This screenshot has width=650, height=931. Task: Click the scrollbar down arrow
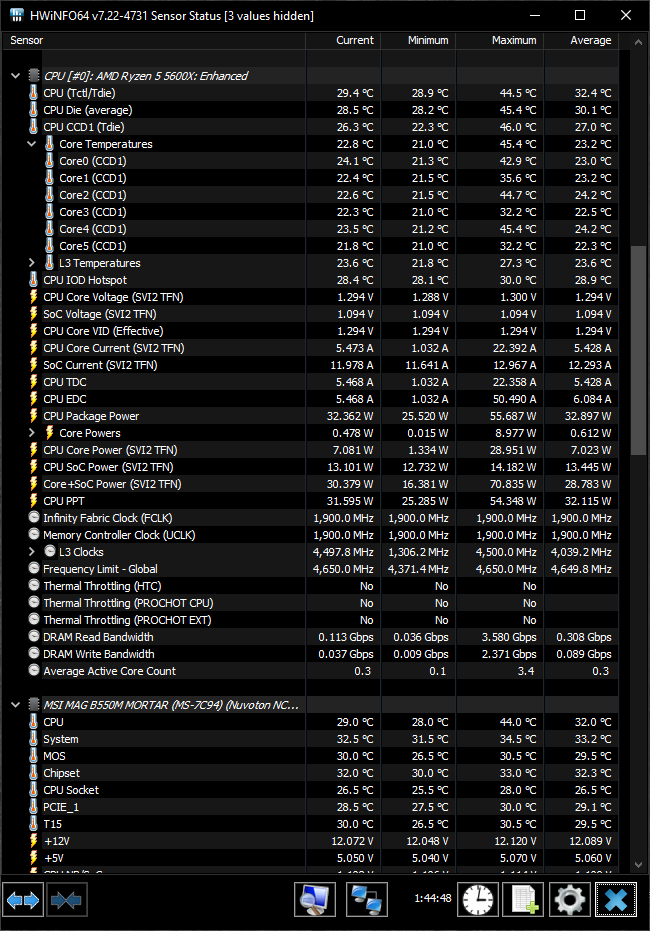638,864
